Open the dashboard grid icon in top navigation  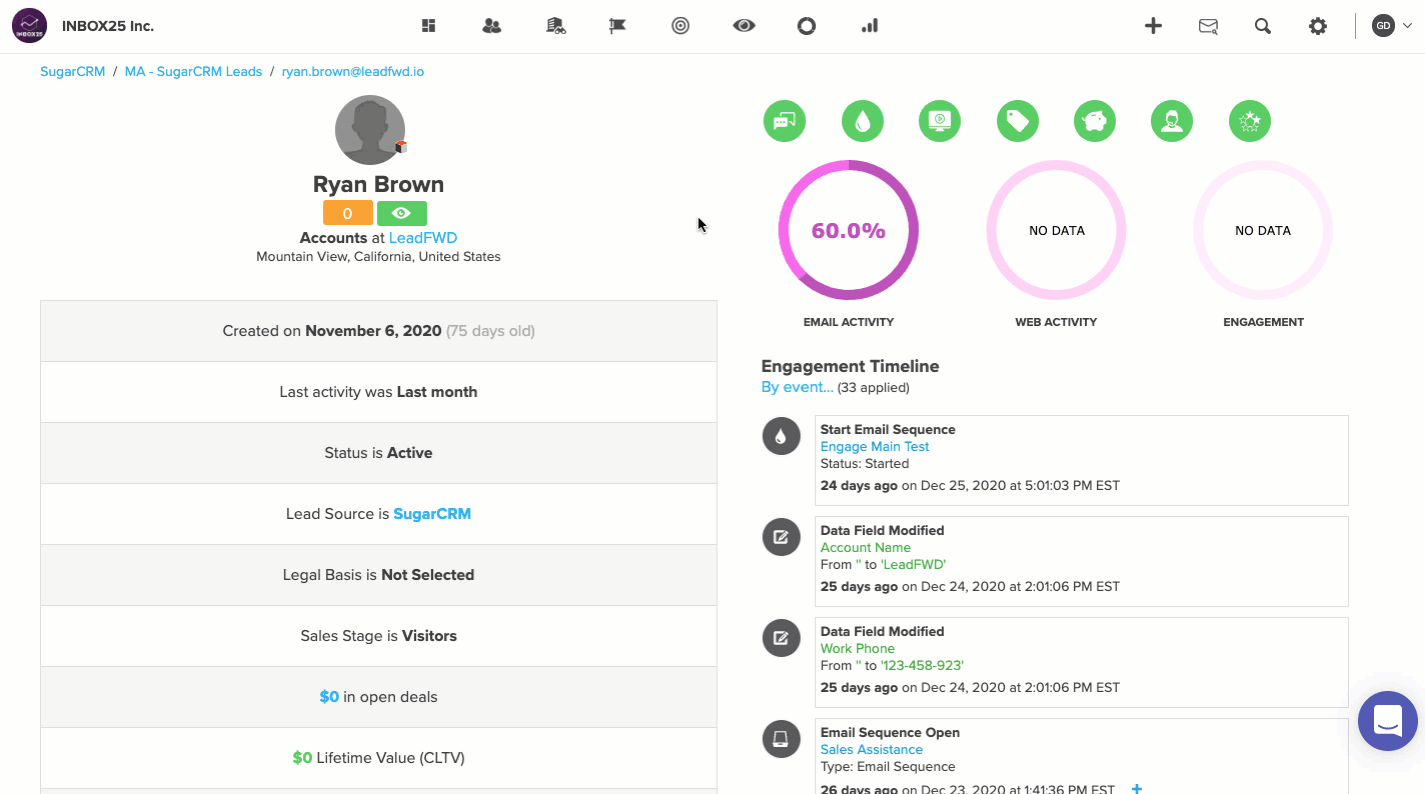tap(429, 26)
